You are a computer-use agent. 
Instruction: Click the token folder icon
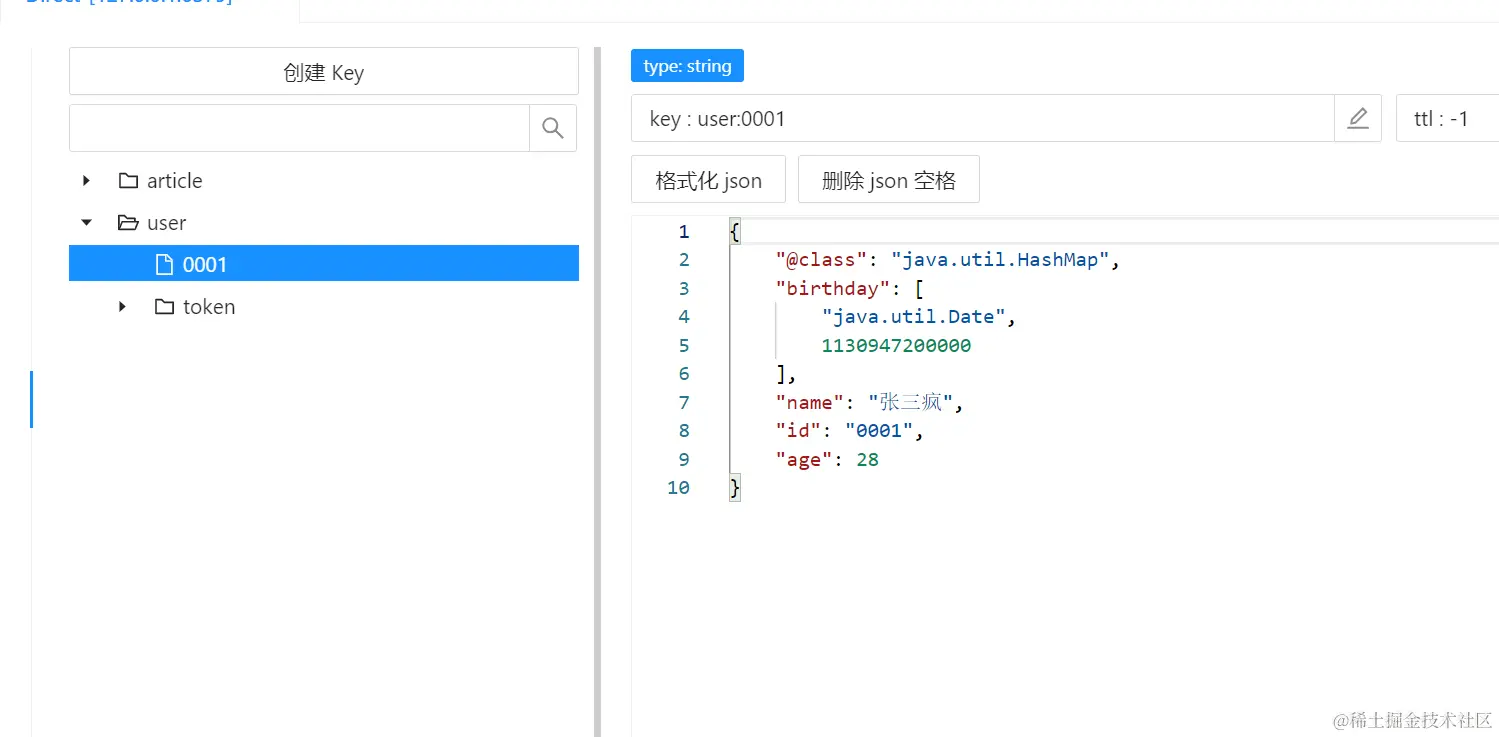[164, 307]
